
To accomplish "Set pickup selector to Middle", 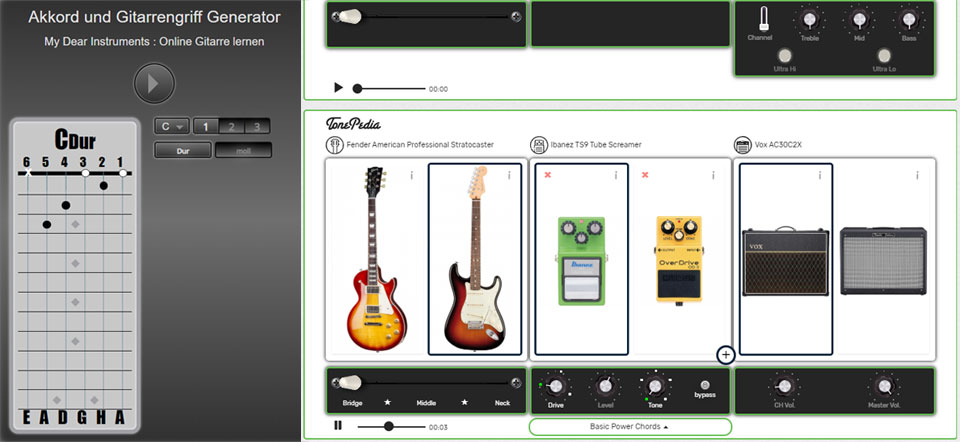I will 426,403.
